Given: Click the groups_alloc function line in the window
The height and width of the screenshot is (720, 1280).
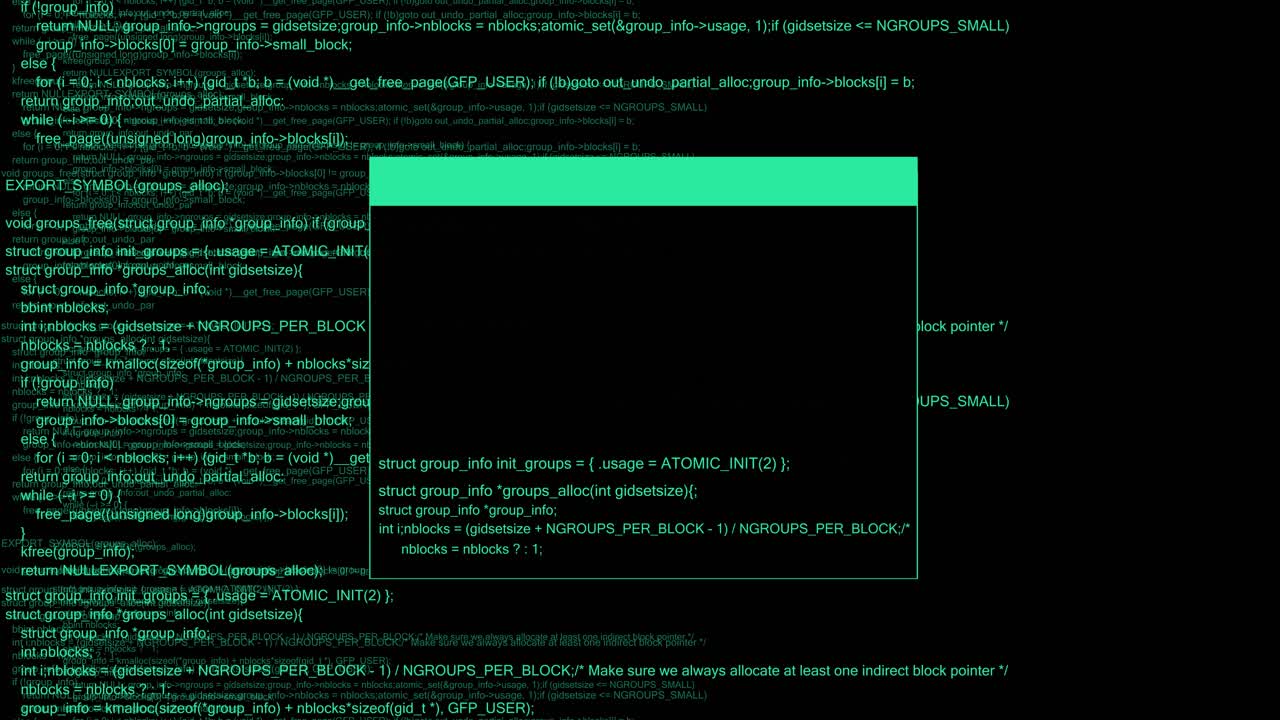Looking at the screenshot, I should pos(537,491).
